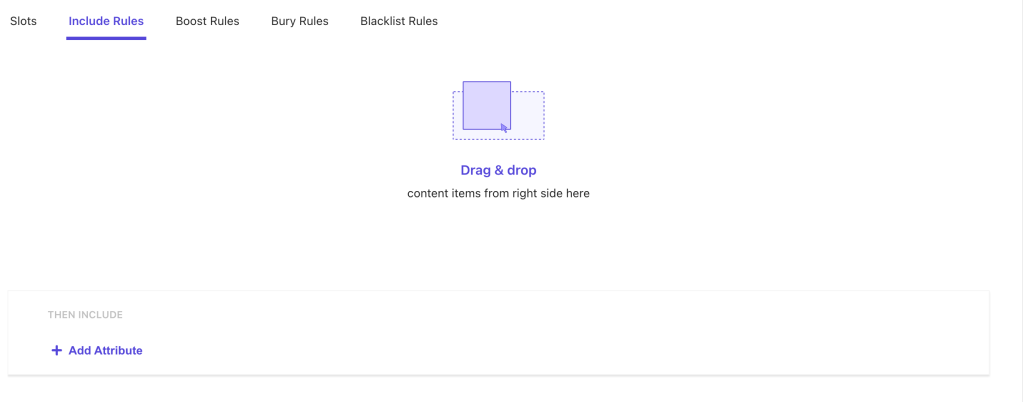The height and width of the screenshot is (402, 1023).
Task: Click the THEN INCLUDE section label
Action: click(85, 315)
